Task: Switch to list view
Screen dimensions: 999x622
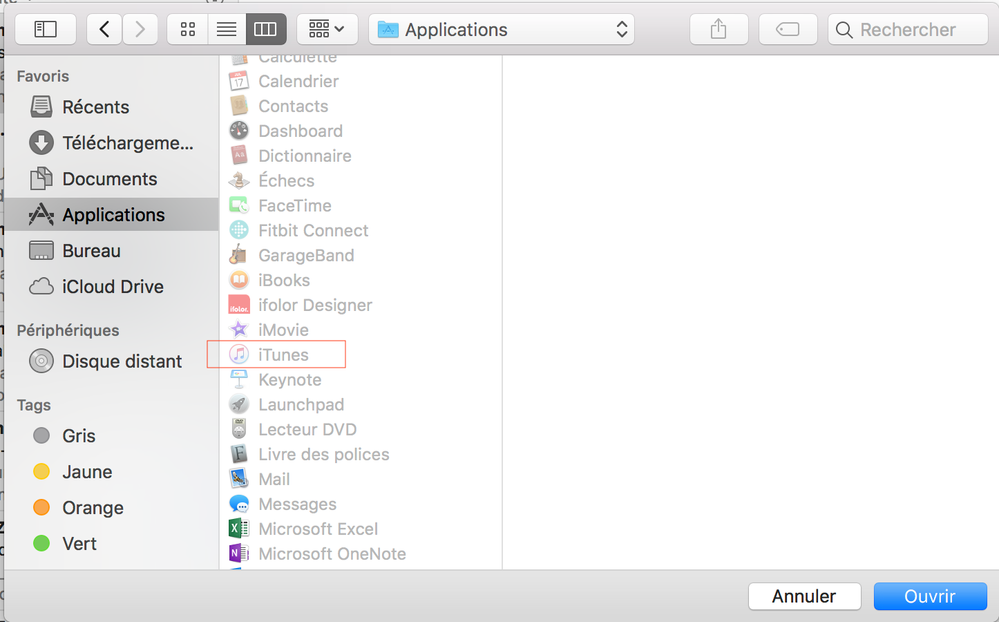Action: click(x=227, y=29)
